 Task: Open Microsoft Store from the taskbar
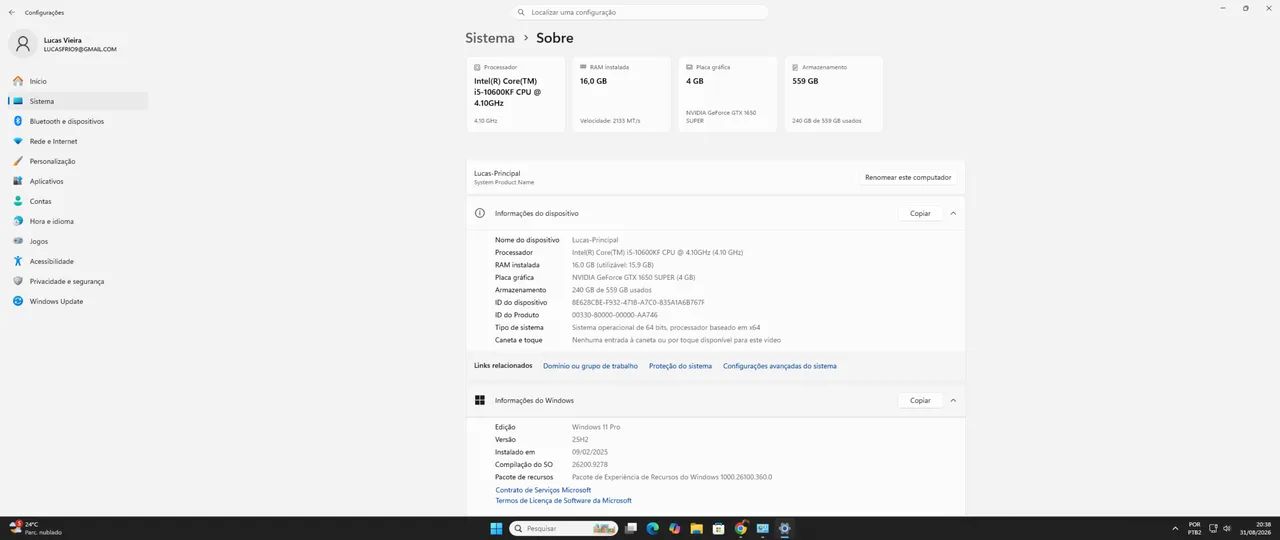(719, 528)
